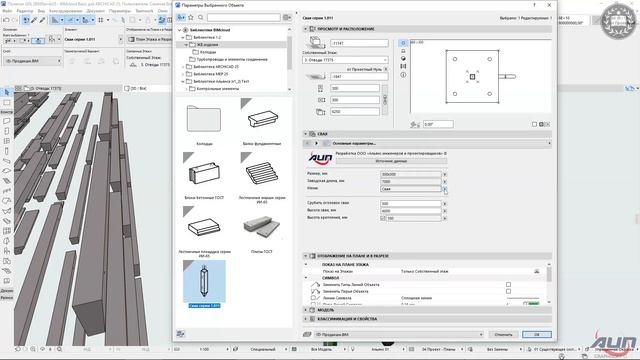Click the next page arrow in Свая panel
Viewport: 640px width, 360px height.
tap(316, 143)
